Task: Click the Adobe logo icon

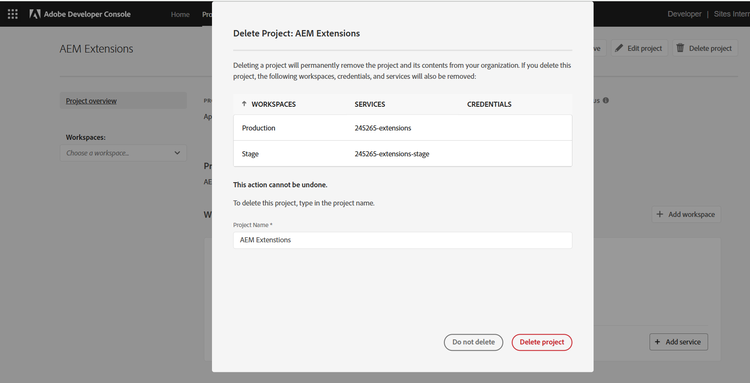Action: pyautogui.click(x=34, y=14)
